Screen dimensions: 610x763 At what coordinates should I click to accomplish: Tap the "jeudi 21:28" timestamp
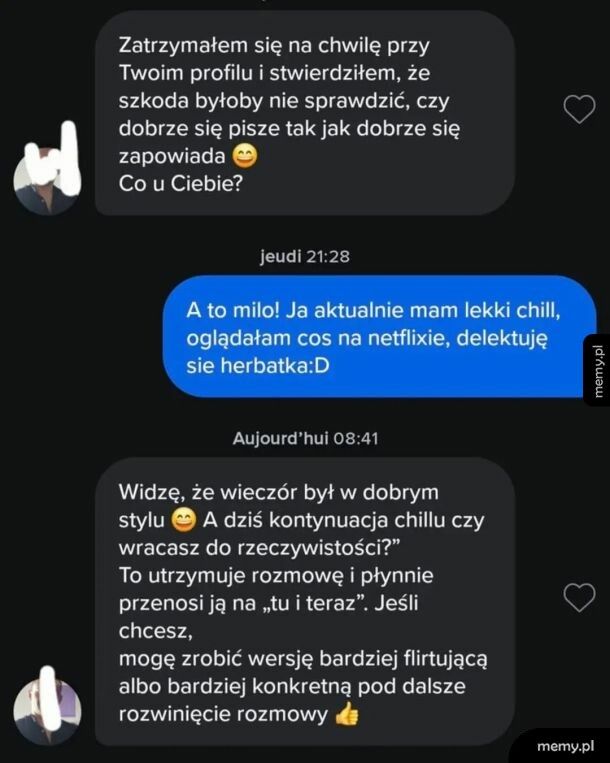(x=305, y=256)
